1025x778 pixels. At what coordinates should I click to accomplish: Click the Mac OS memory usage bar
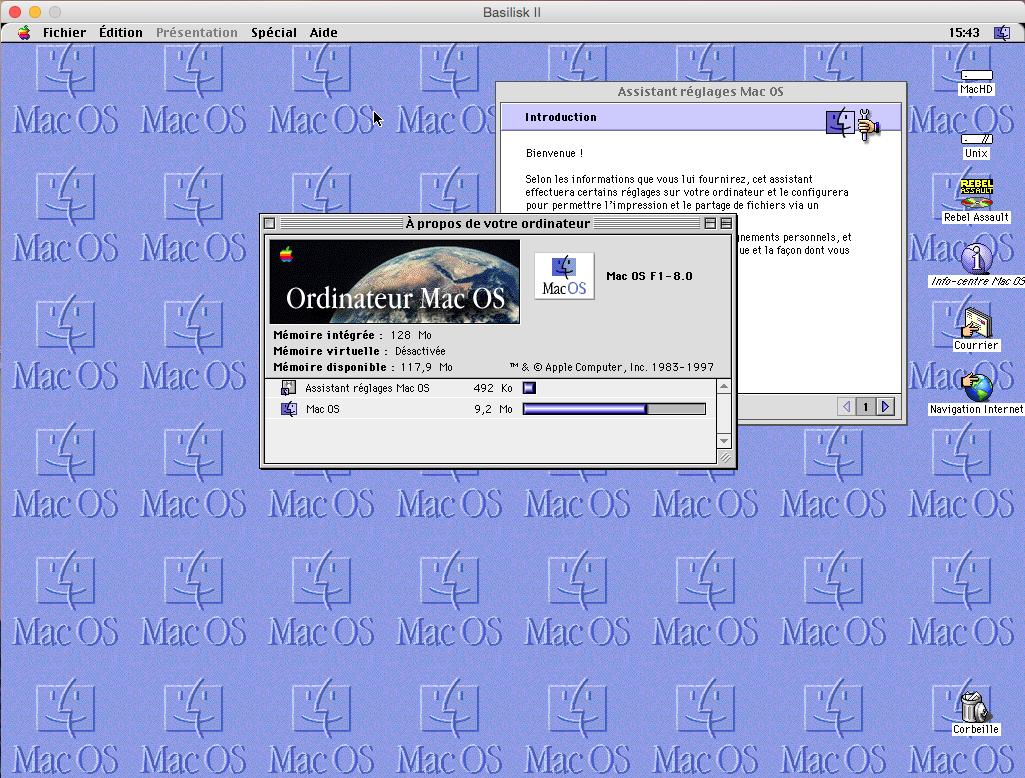tap(614, 409)
